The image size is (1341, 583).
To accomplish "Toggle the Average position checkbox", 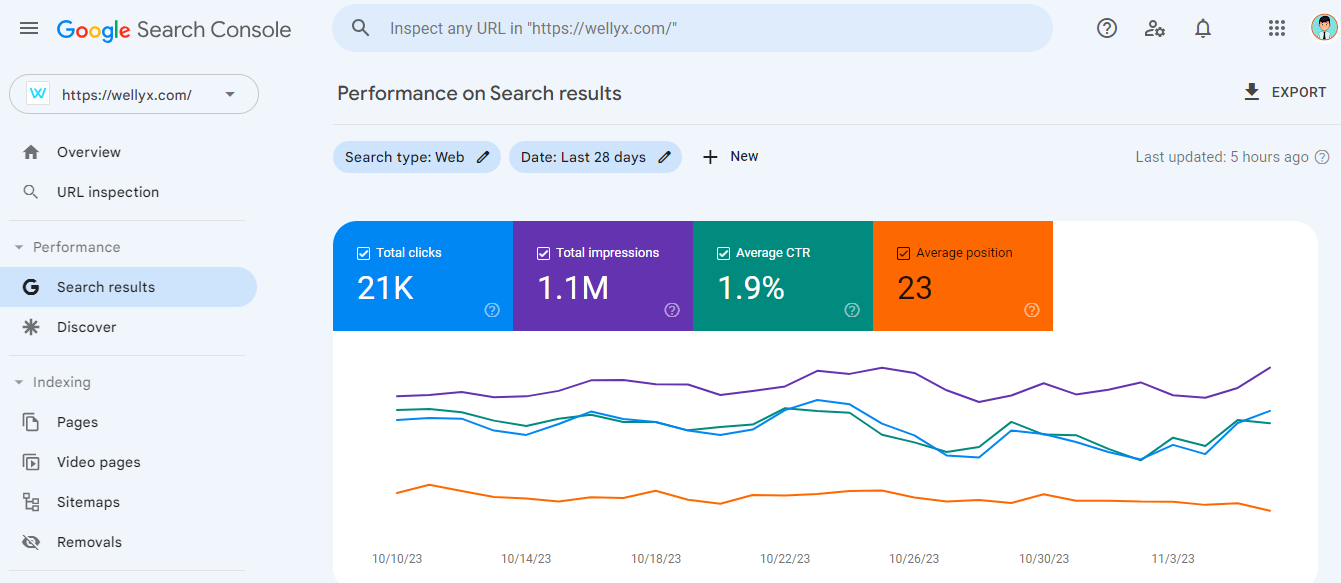I will (904, 253).
